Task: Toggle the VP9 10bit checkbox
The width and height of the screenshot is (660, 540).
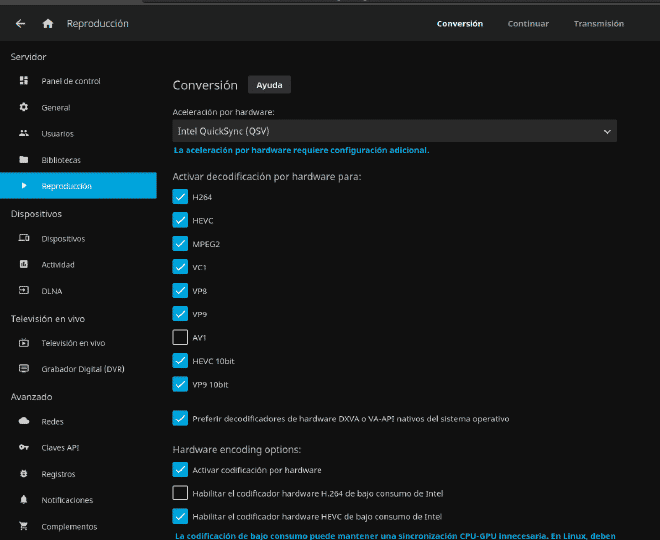Action: (x=180, y=384)
